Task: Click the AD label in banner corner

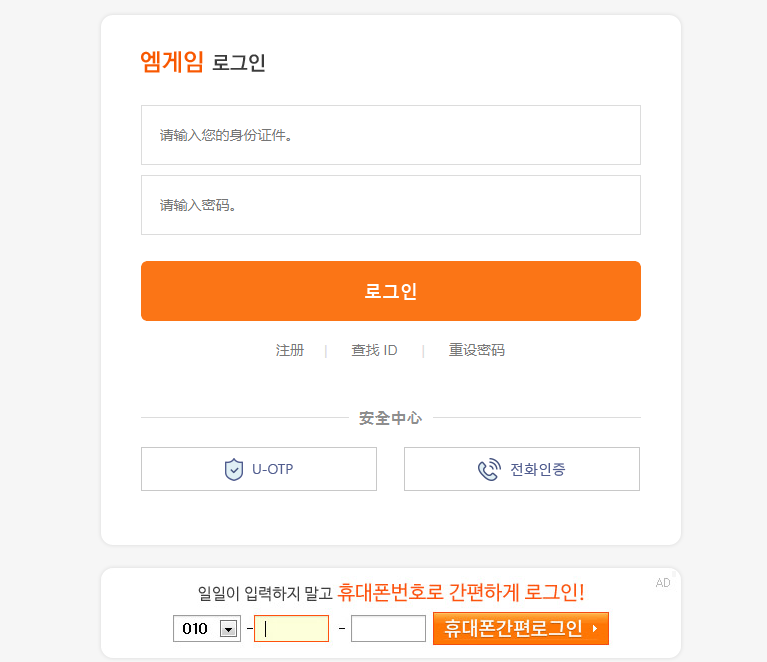Action: click(663, 583)
